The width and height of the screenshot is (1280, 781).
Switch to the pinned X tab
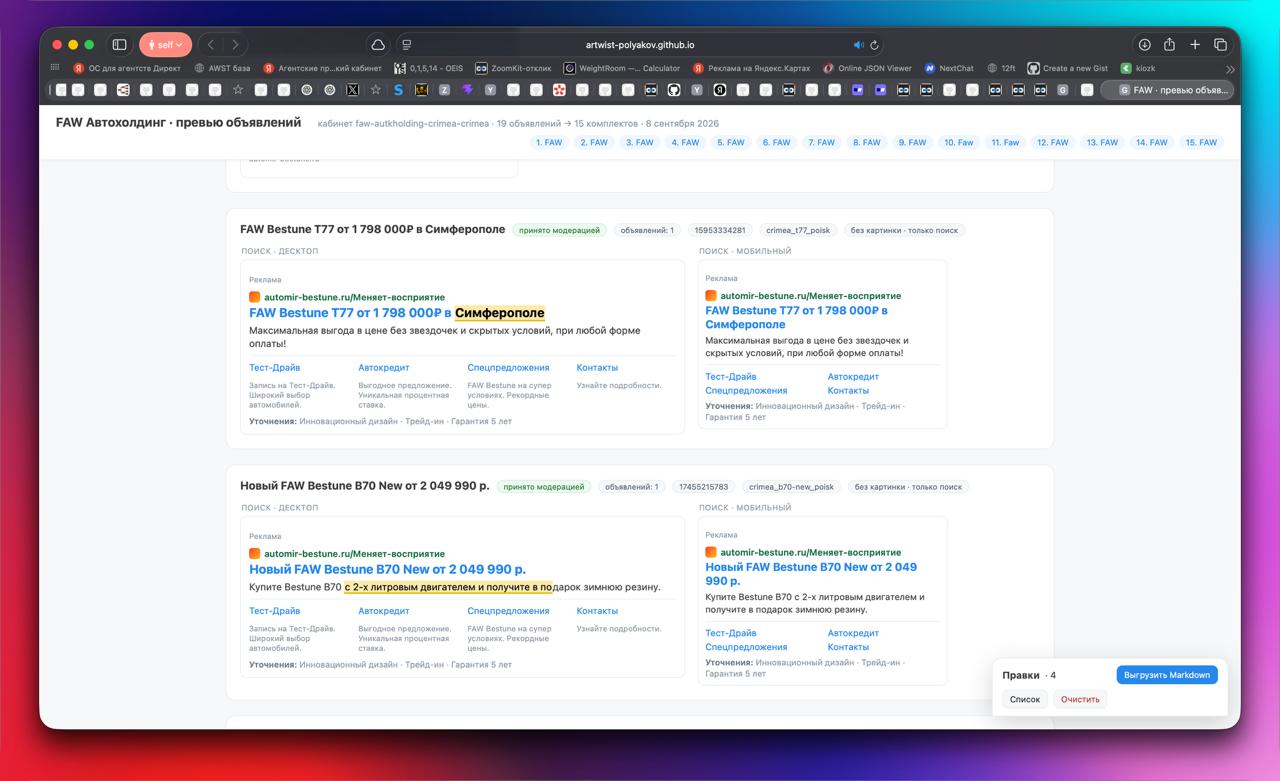pos(353,90)
